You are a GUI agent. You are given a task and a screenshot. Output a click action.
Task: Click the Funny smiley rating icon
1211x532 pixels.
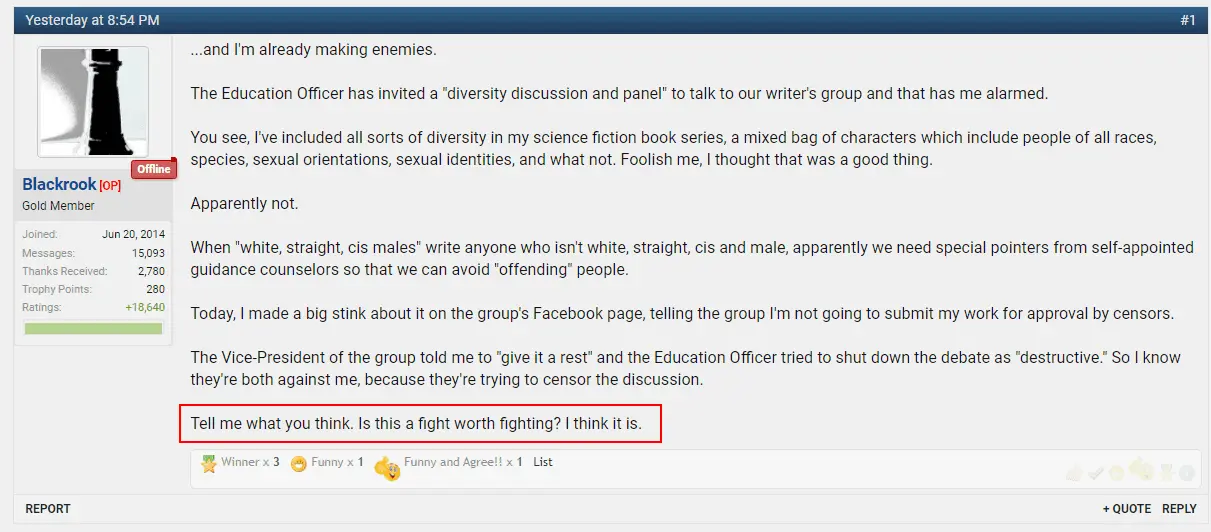pos(299,464)
